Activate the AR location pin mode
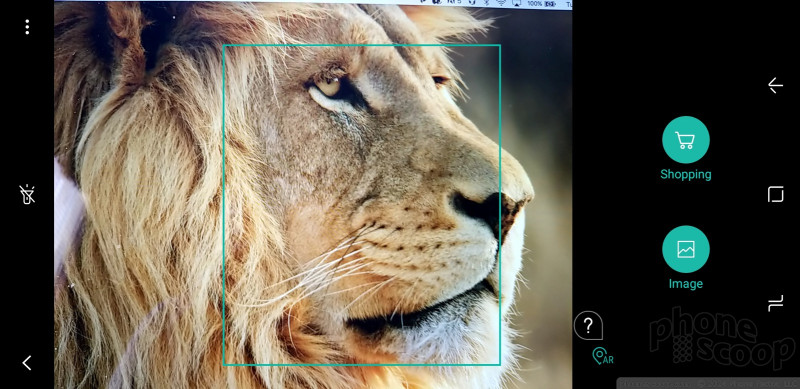The width and height of the screenshot is (800, 389). coord(602,356)
